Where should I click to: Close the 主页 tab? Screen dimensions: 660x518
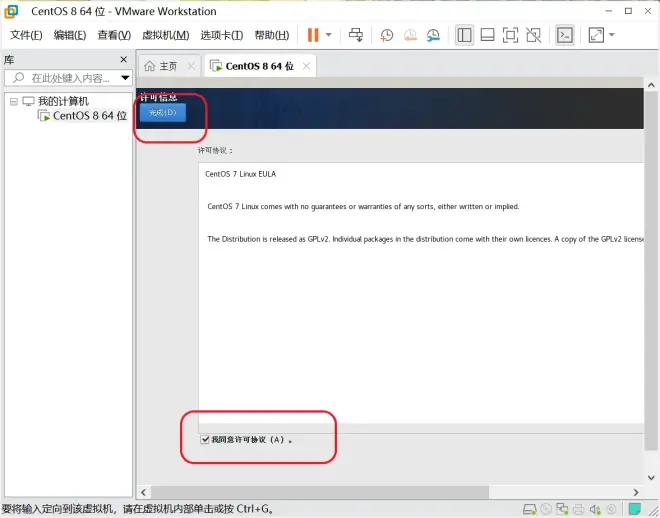191,66
